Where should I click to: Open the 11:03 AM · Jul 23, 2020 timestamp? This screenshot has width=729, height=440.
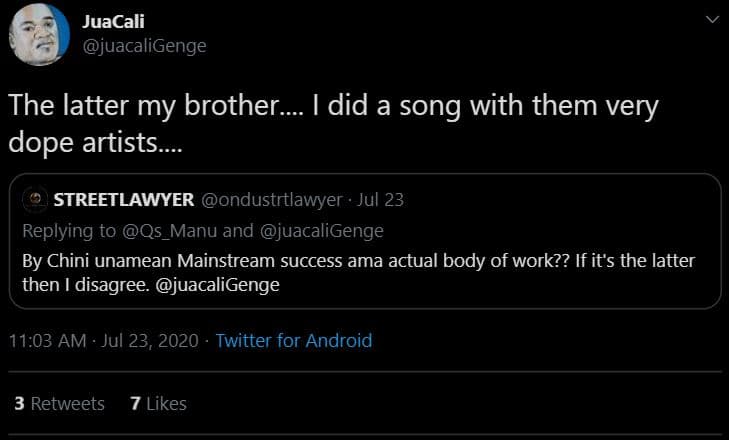coord(101,341)
